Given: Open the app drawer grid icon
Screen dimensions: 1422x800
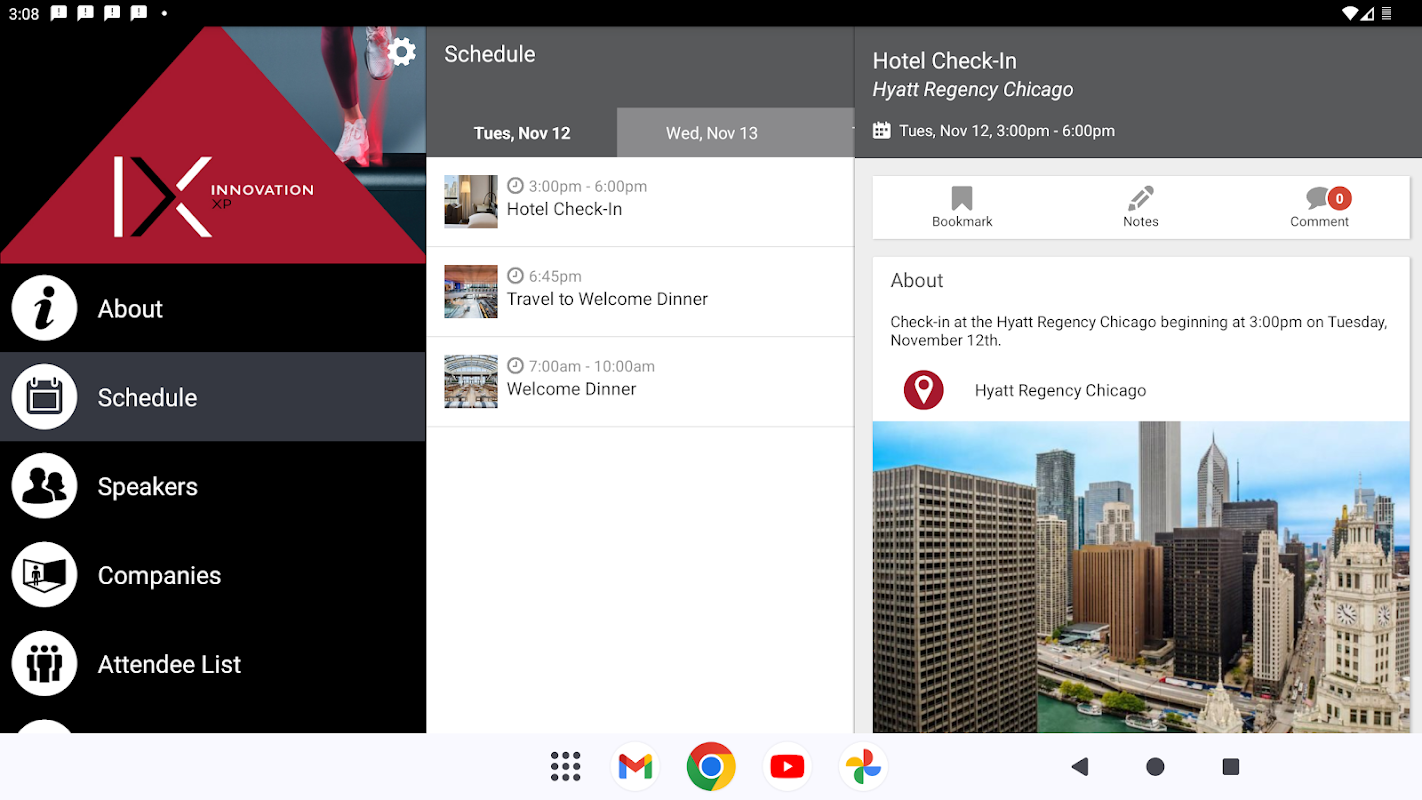Looking at the screenshot, I should tap(565, 767).
